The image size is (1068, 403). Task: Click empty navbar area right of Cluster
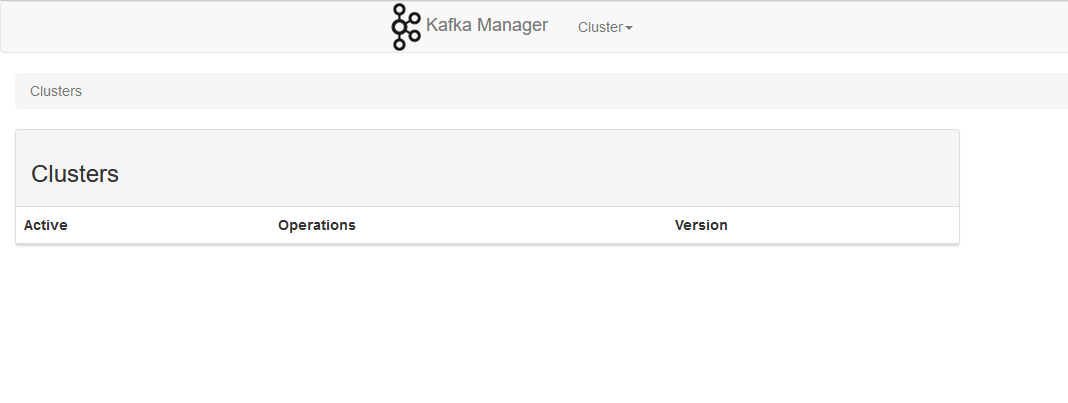coord(851,27)
